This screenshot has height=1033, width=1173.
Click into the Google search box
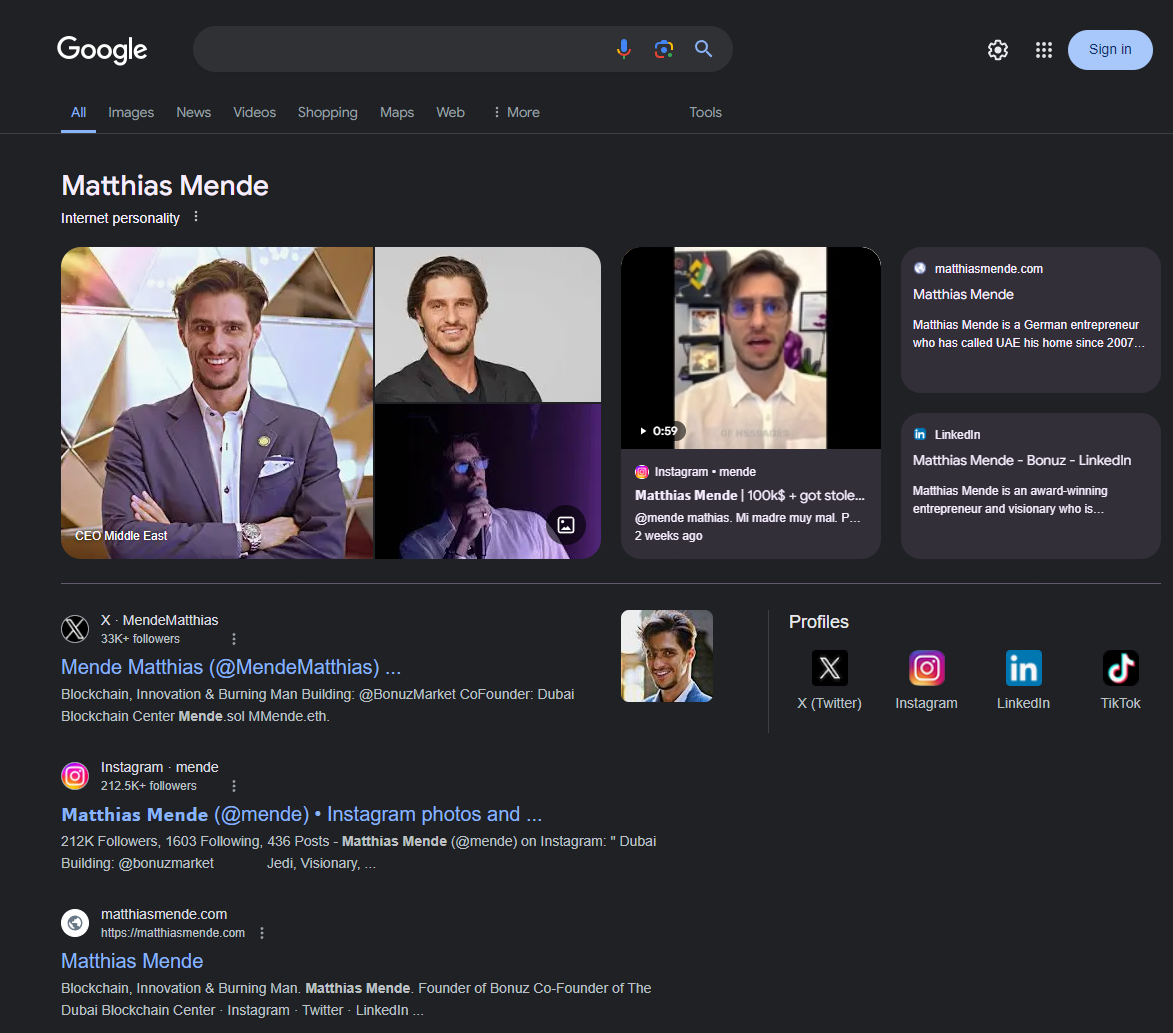(400, 49)
